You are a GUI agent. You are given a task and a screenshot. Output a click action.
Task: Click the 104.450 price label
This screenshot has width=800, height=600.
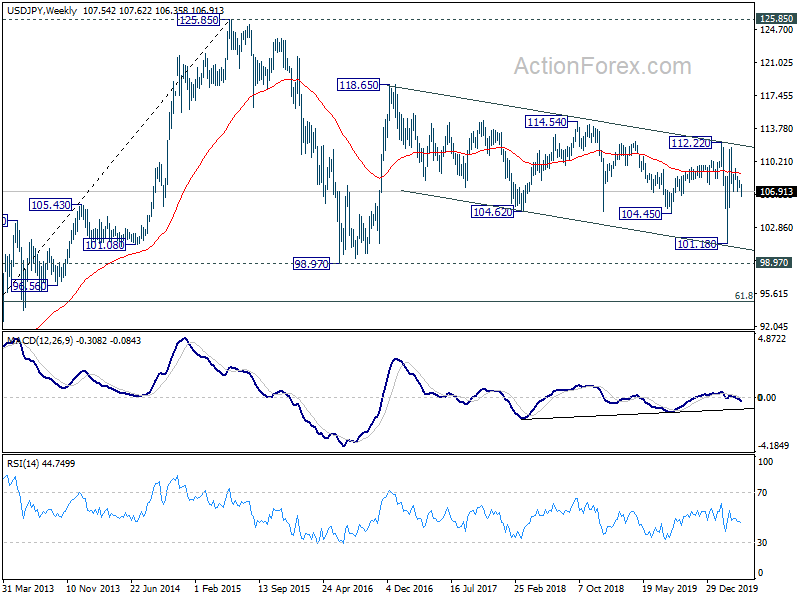[640, 214]
